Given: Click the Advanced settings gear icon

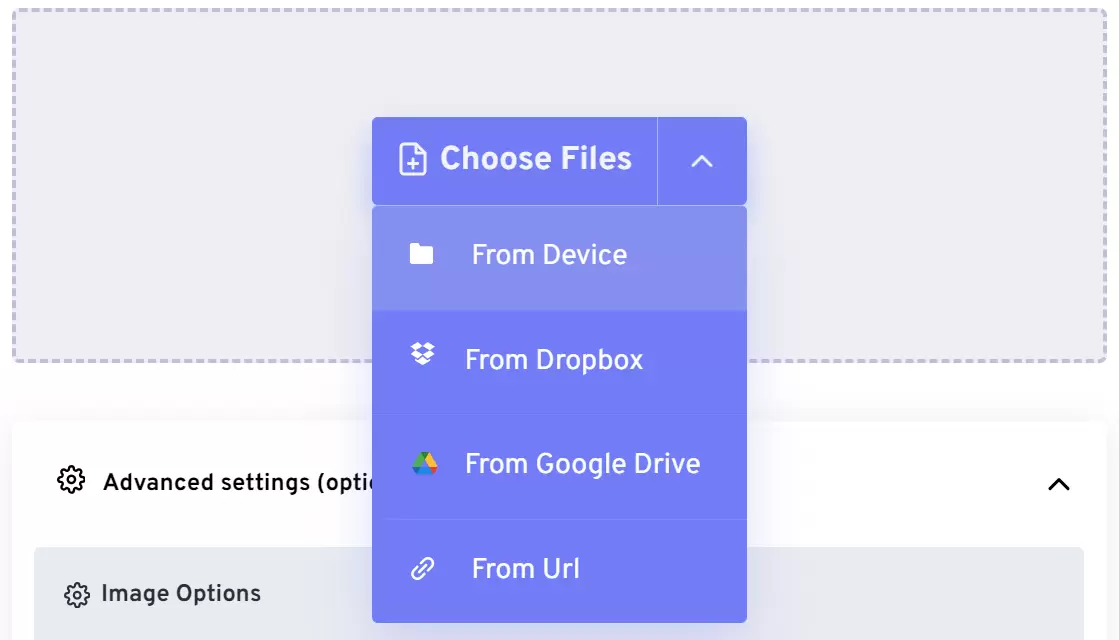Looking at the screenshot, I should tap(71, 479).
